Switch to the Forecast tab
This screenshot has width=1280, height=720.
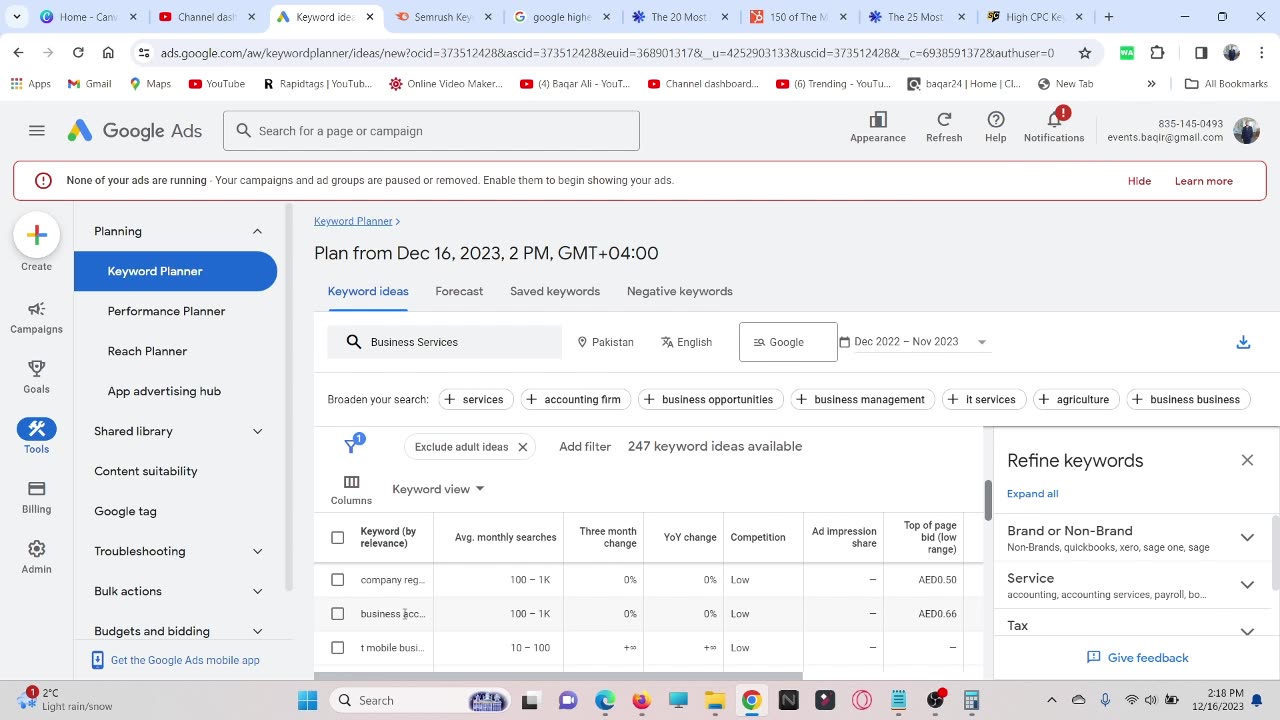tap(459, 291)
